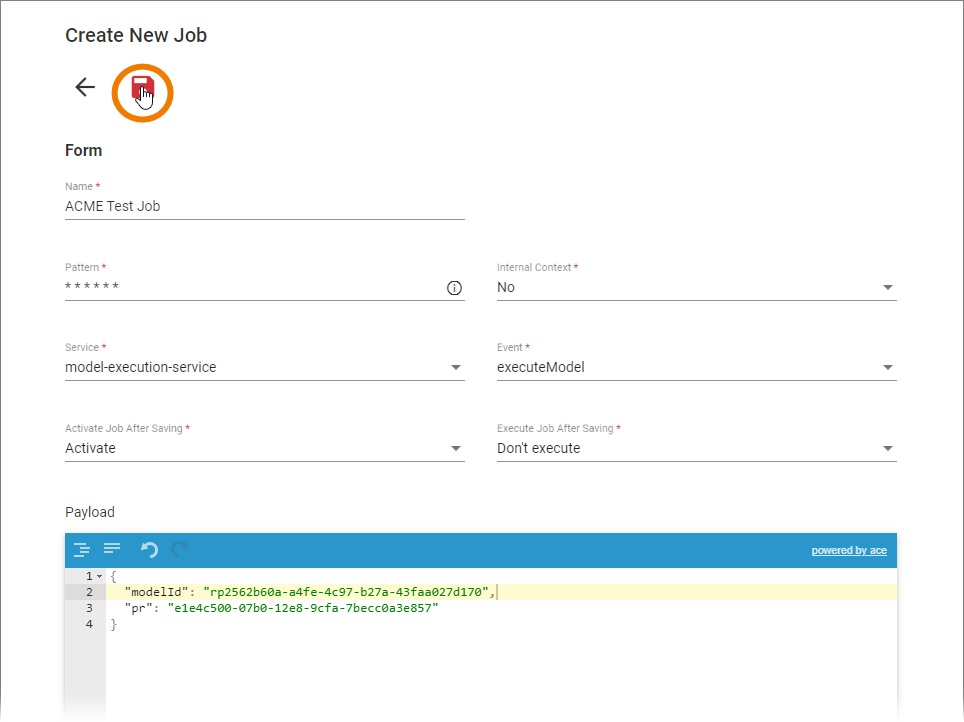Click into the Name field
964x722 pixels.
click(x=264, y=206)
